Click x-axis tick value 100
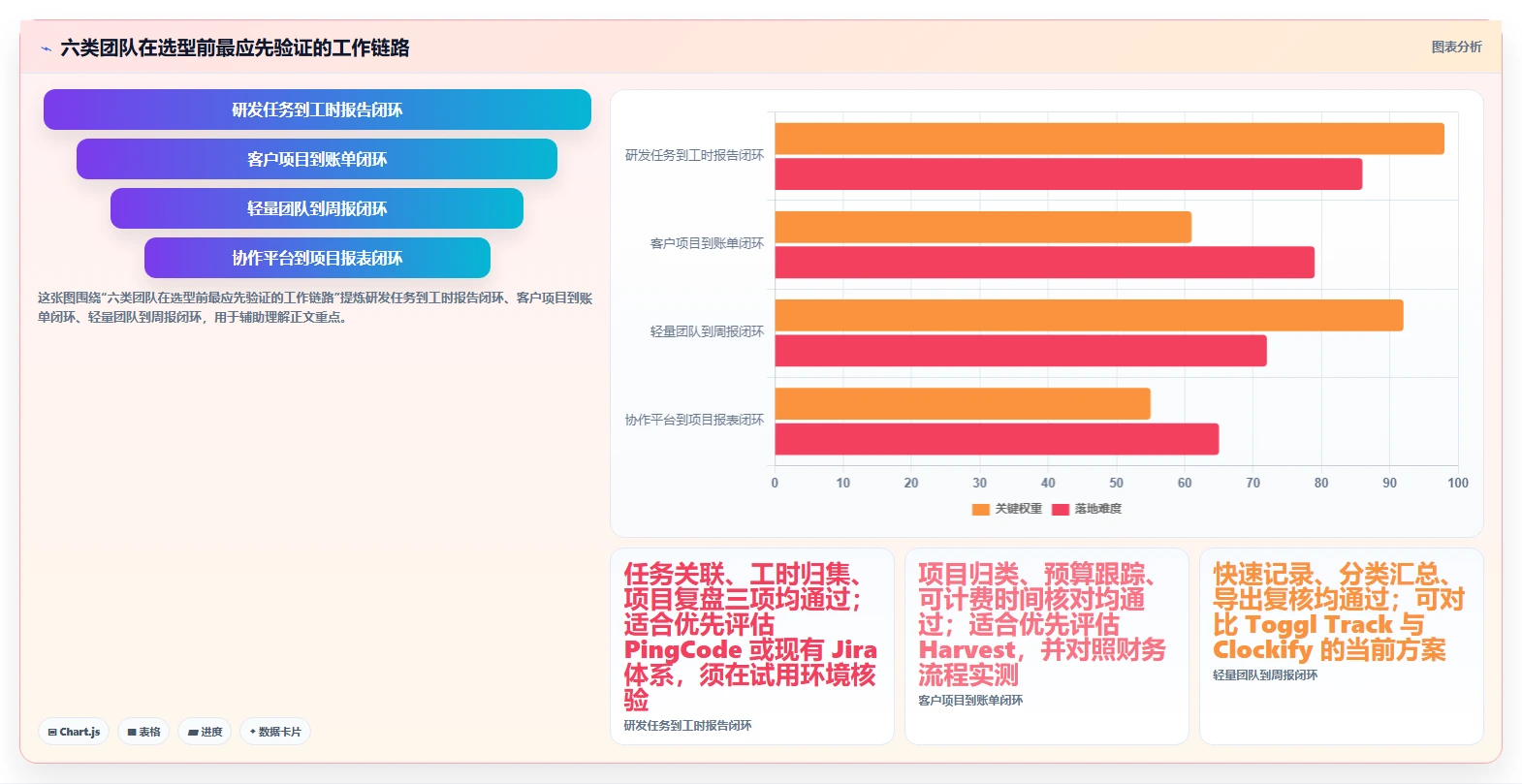 click(1458, 483)
